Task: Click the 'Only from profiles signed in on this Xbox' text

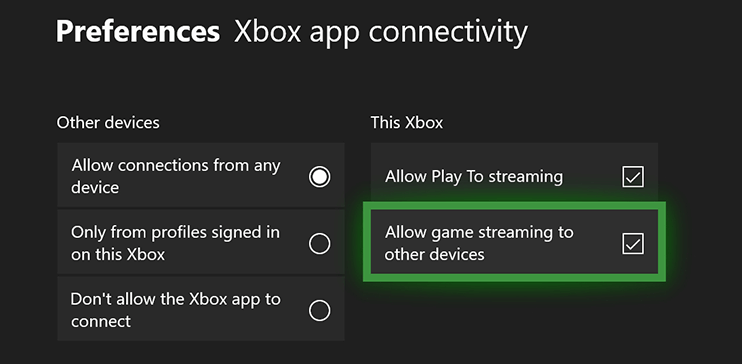Action: [176, 244]
